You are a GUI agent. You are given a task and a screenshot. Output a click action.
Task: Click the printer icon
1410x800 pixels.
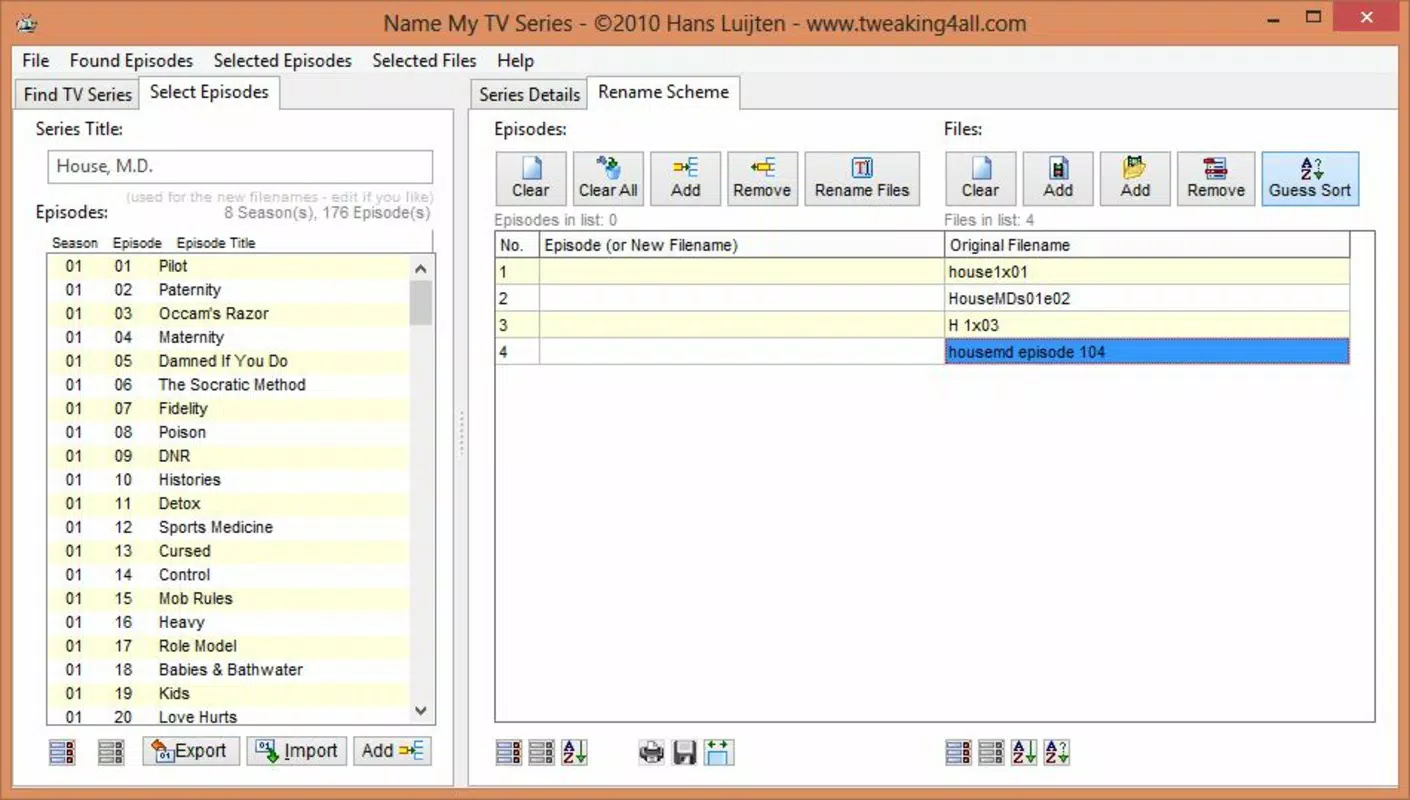[652, 752]
